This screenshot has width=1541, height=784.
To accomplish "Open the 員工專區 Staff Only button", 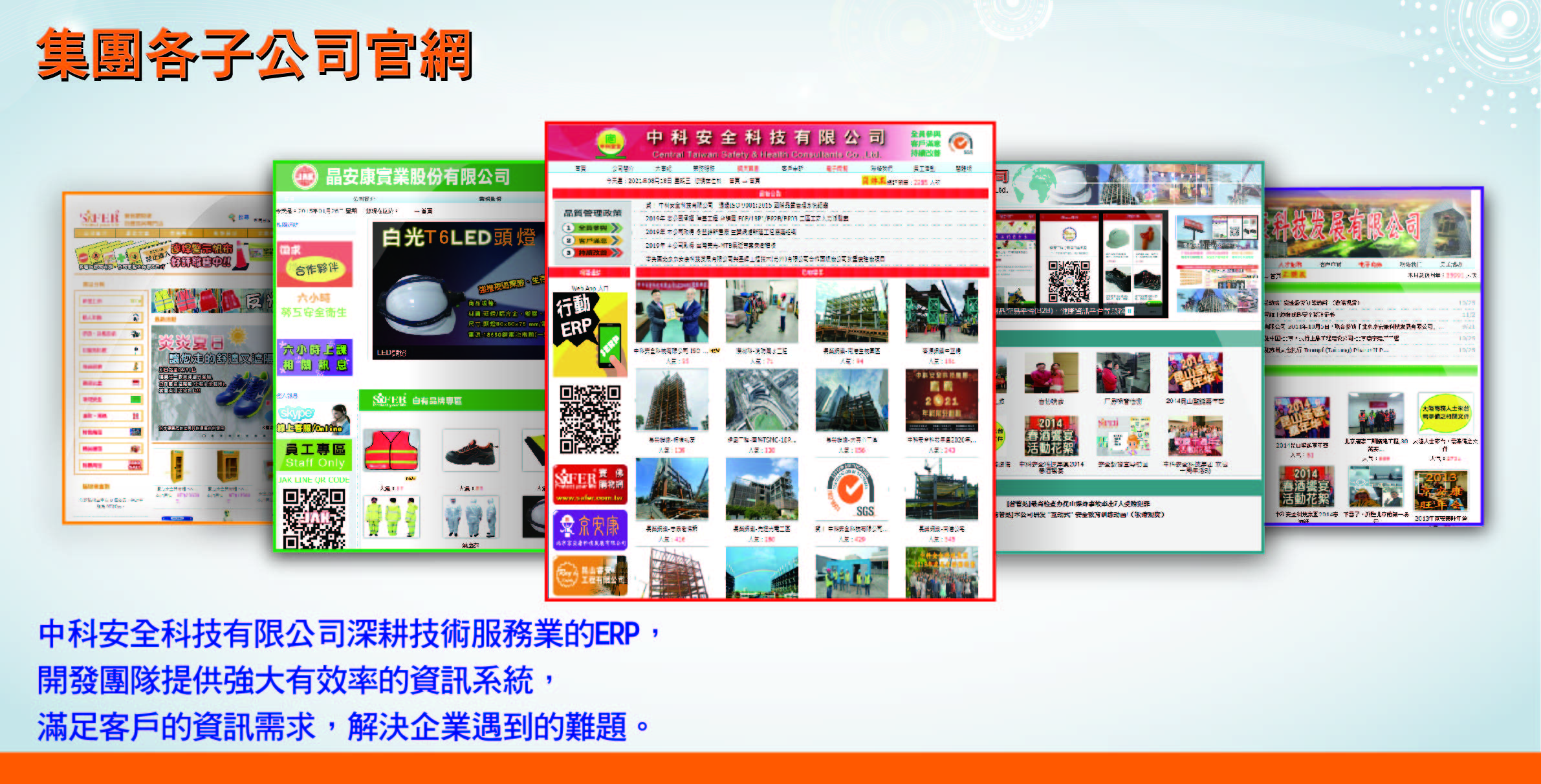I will (x=314, y=455).
